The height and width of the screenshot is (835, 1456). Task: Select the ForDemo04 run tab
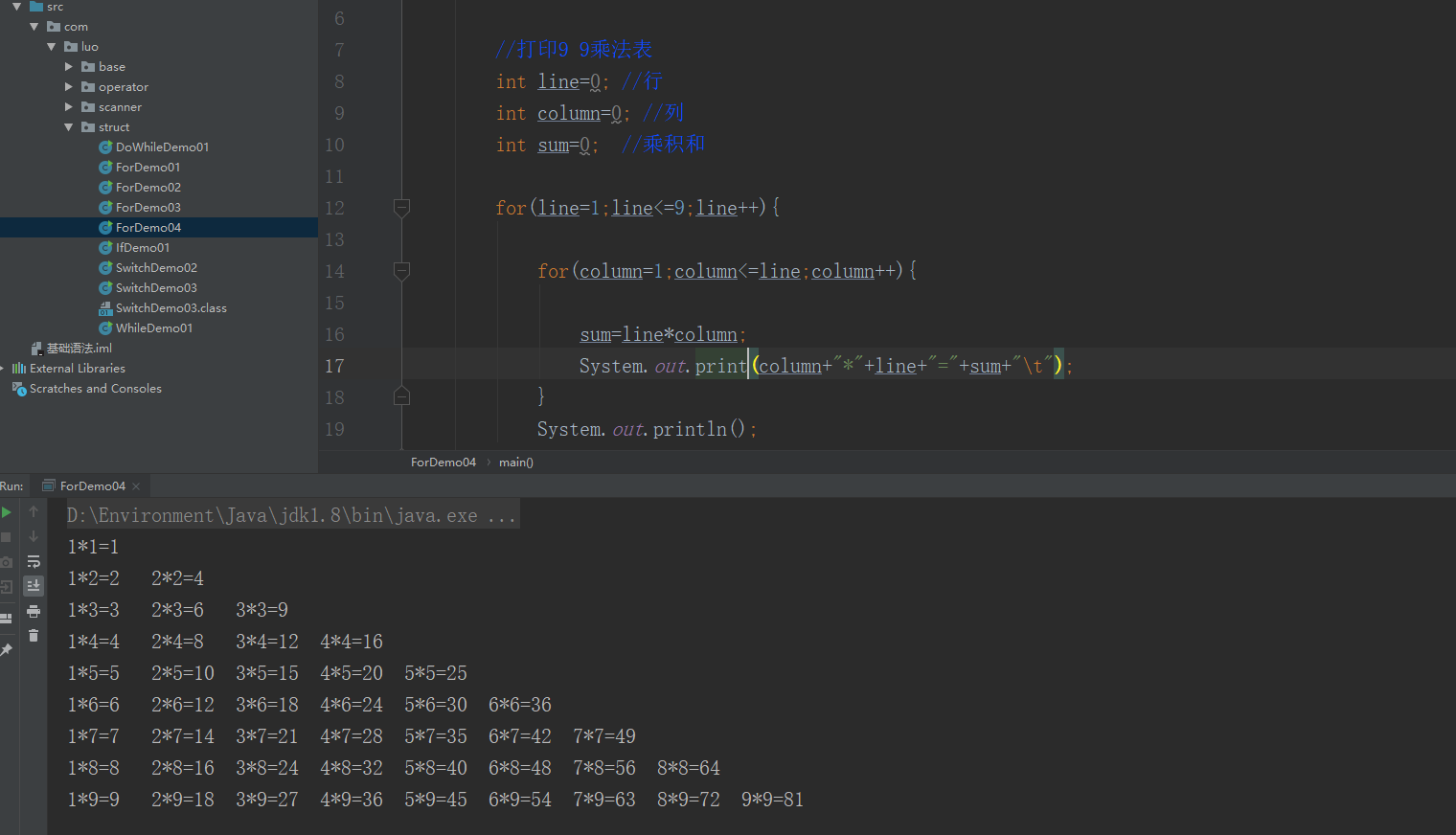92,486
